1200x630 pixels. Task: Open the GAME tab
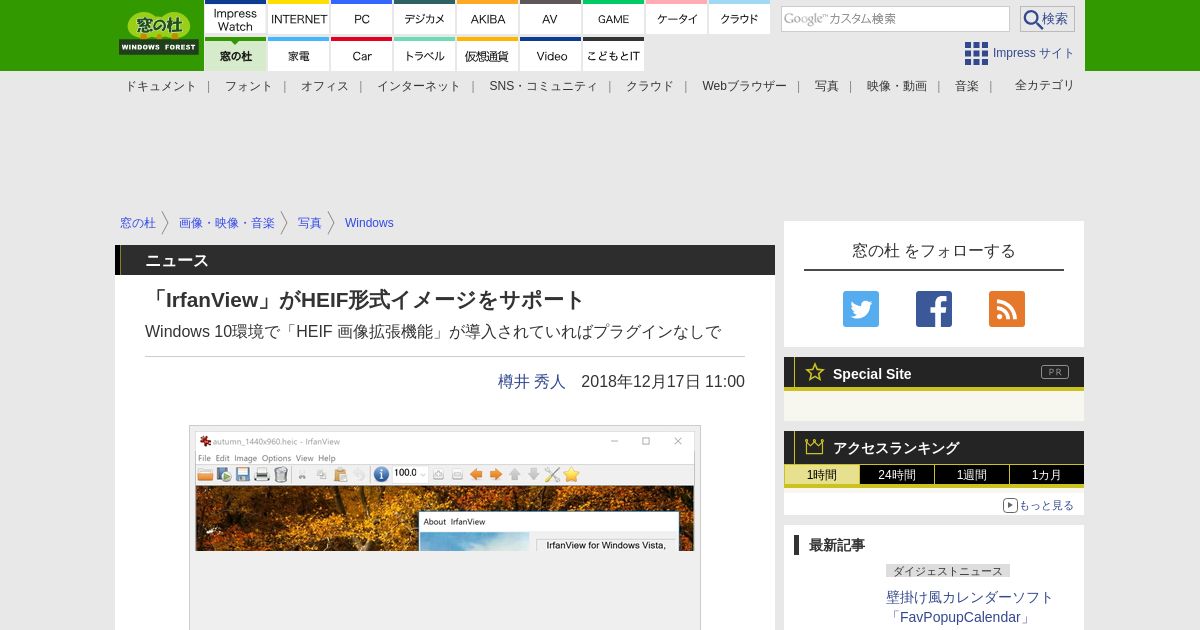(613, 19)
